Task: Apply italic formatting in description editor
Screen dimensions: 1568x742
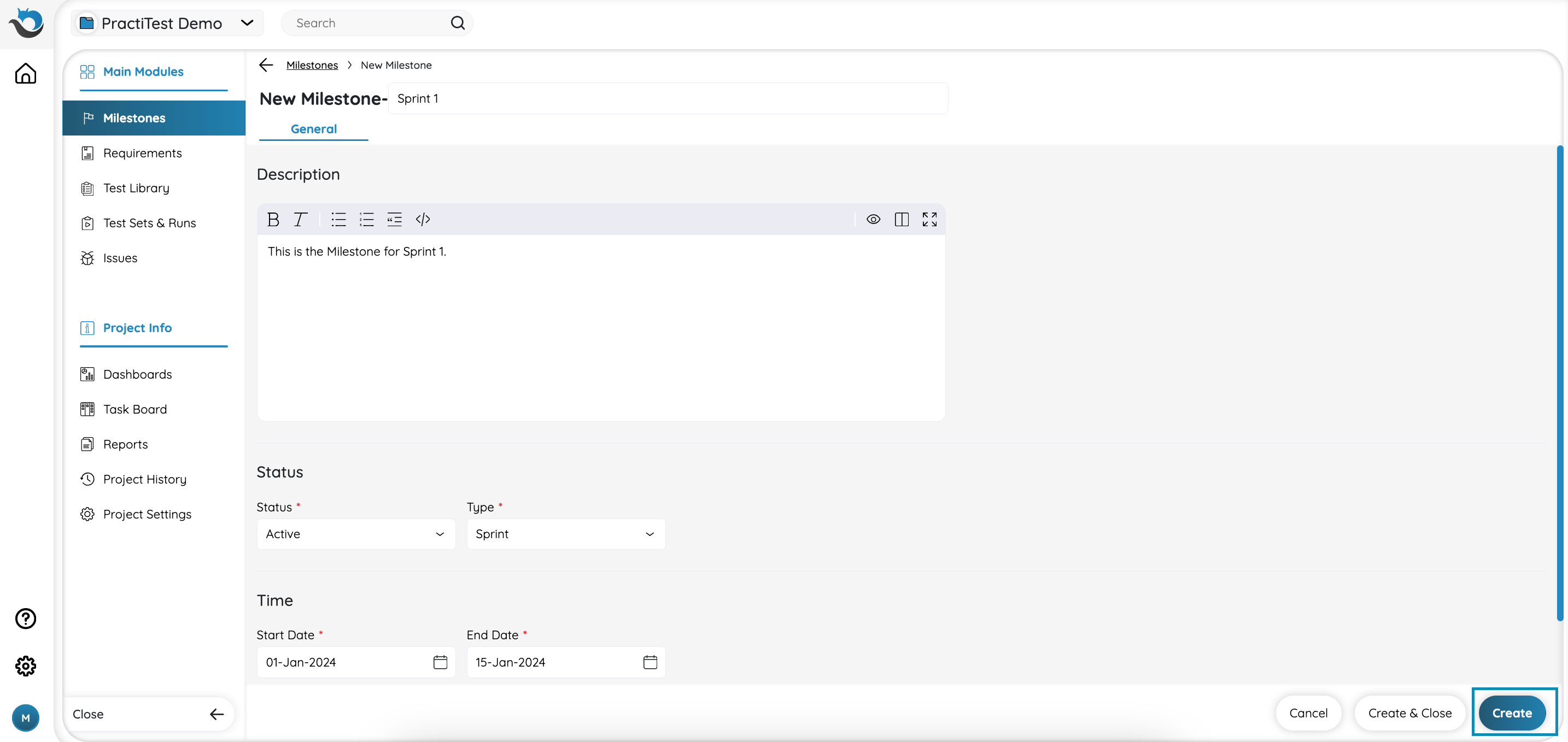Action: (x=300, y=220)
